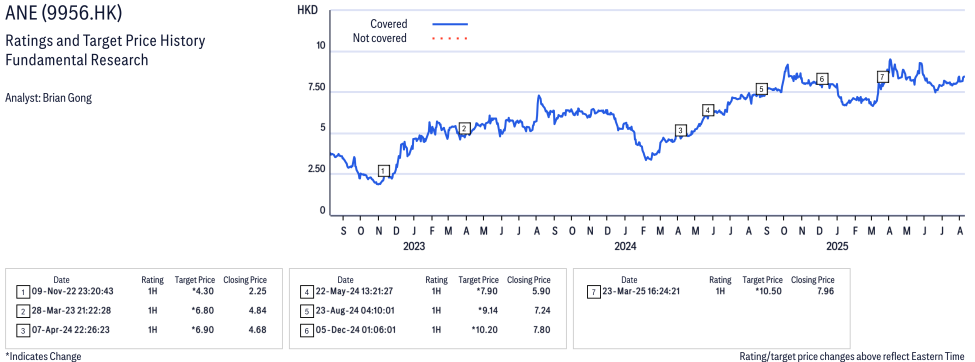Click chart marker 1 near November 2022
975x362 pixels.
click(384, 170)
